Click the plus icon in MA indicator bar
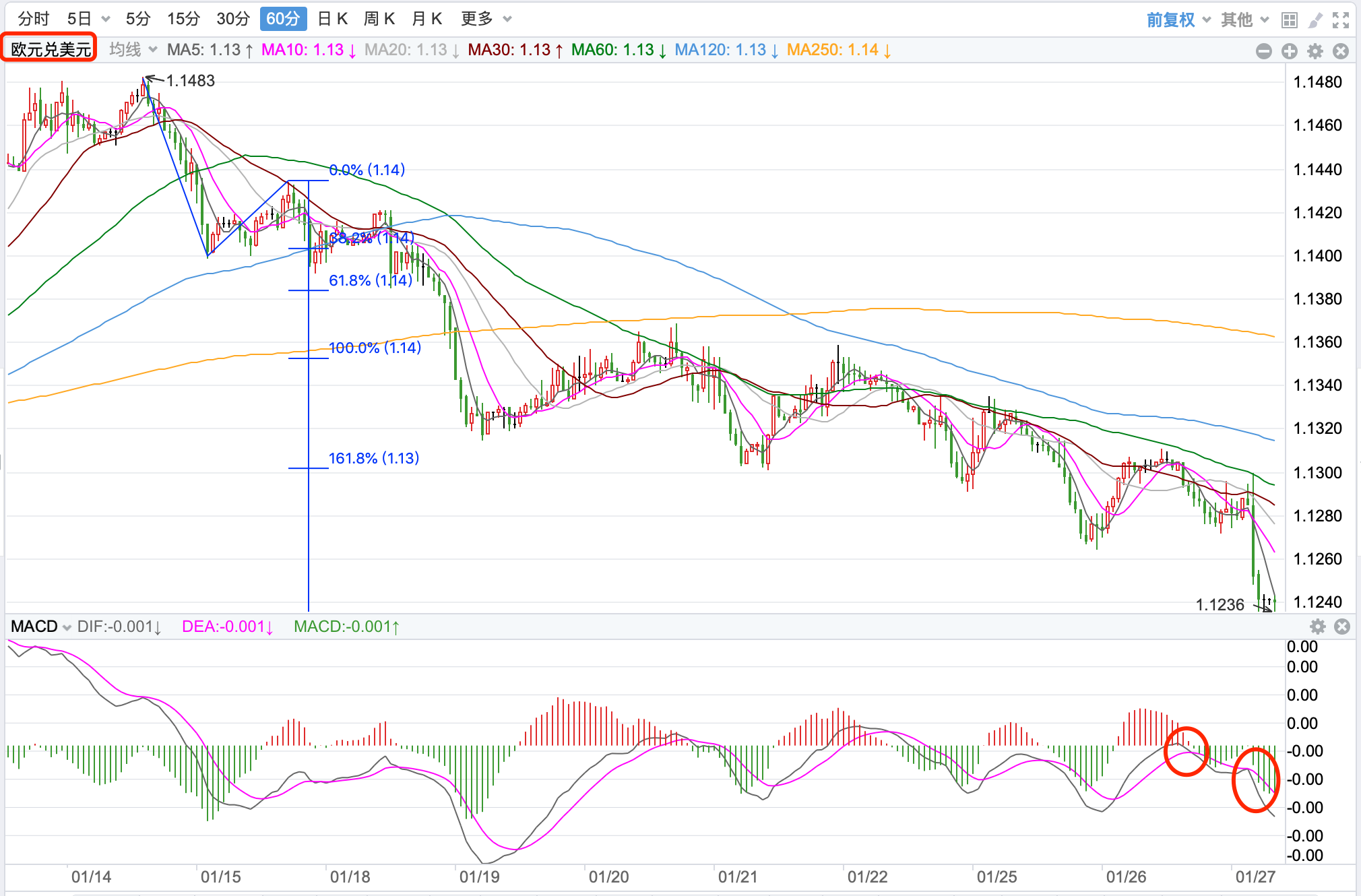 click(x=1290, y=51)
